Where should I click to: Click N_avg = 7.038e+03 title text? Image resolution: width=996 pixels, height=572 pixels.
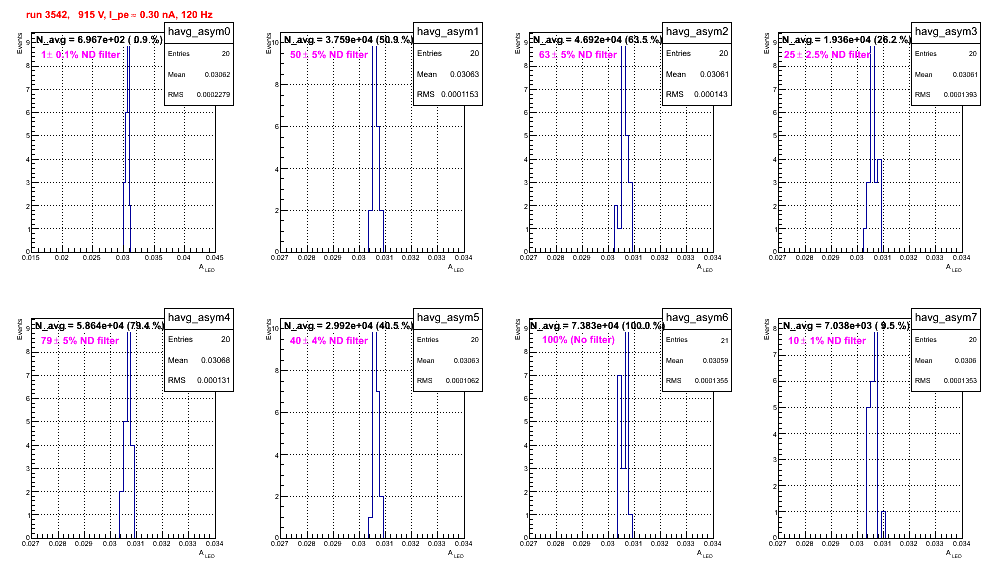click(845, 325)
